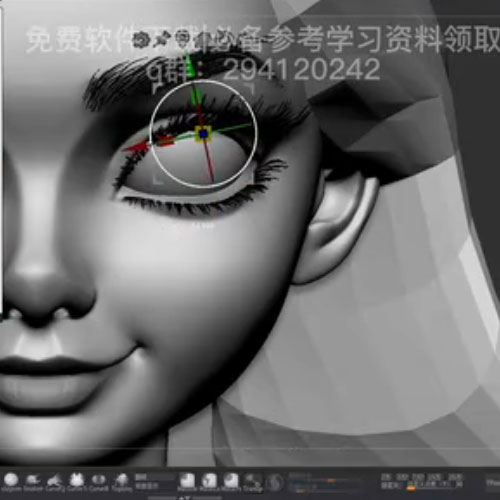Apply the first MatCap material thumbnail
Viewport: 500px width, 500px height.
(x=187, y=481)
